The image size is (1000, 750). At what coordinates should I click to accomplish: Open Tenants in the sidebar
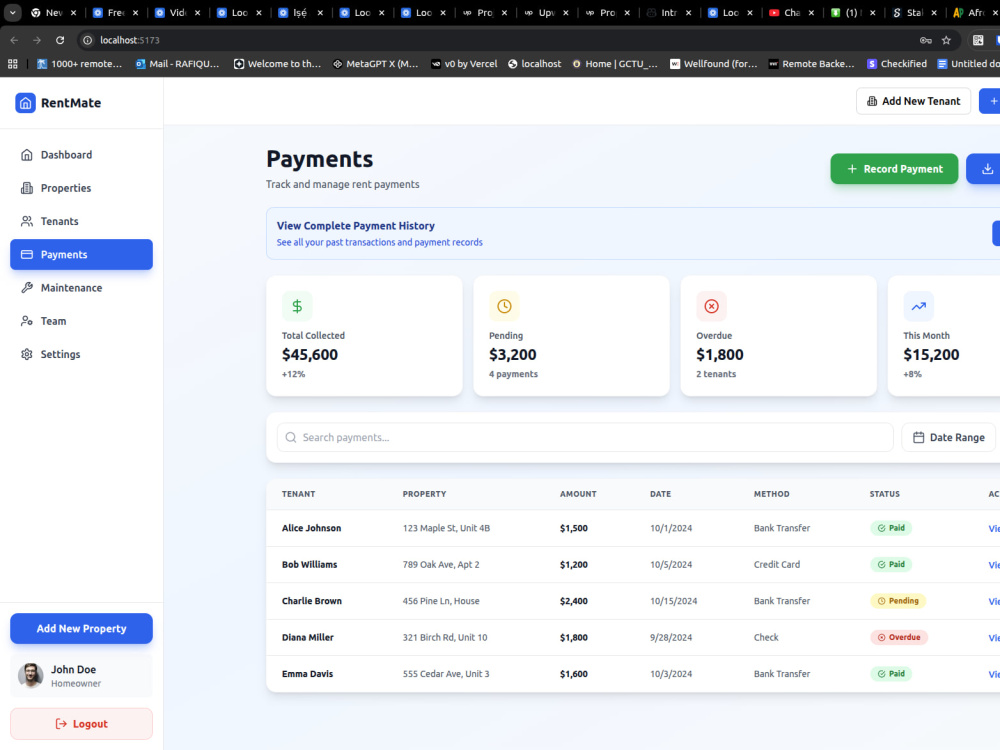tap(82, 221)
